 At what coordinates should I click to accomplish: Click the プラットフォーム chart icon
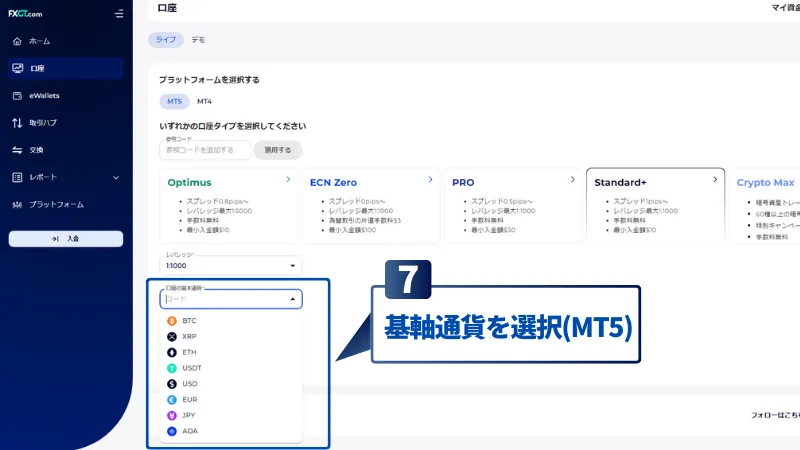[x=17, y=205]
